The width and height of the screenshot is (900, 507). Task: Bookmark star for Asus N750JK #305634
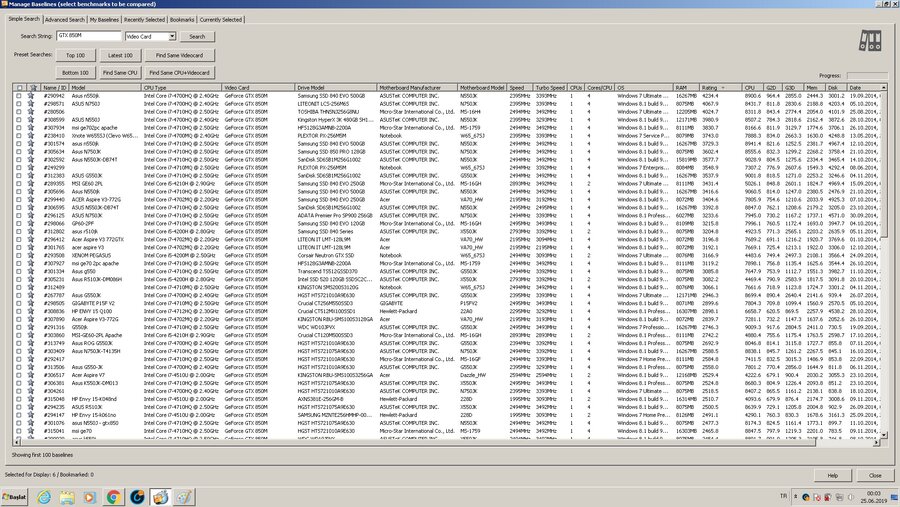31,152
